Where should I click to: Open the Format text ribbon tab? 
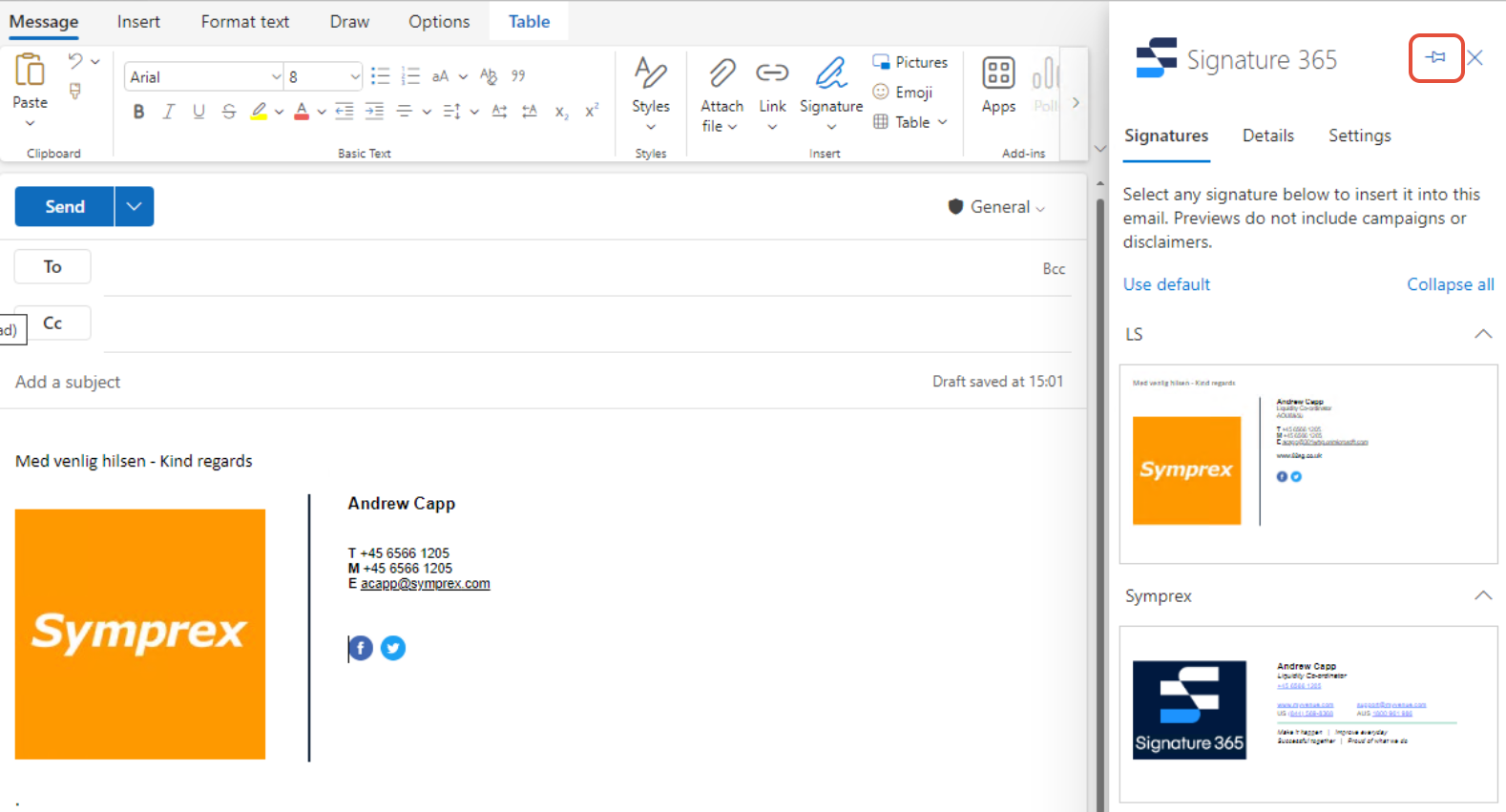245,21
